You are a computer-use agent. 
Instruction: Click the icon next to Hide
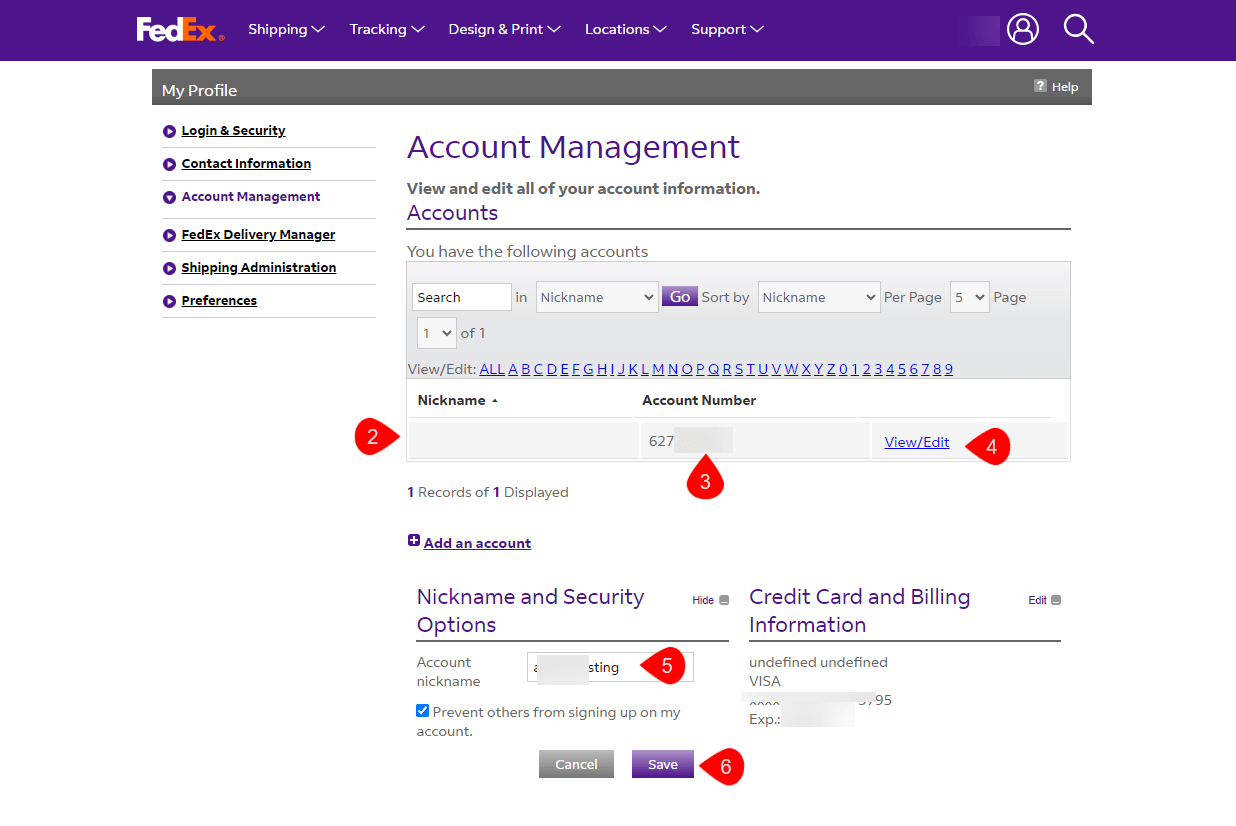click(x=724, y=600)
